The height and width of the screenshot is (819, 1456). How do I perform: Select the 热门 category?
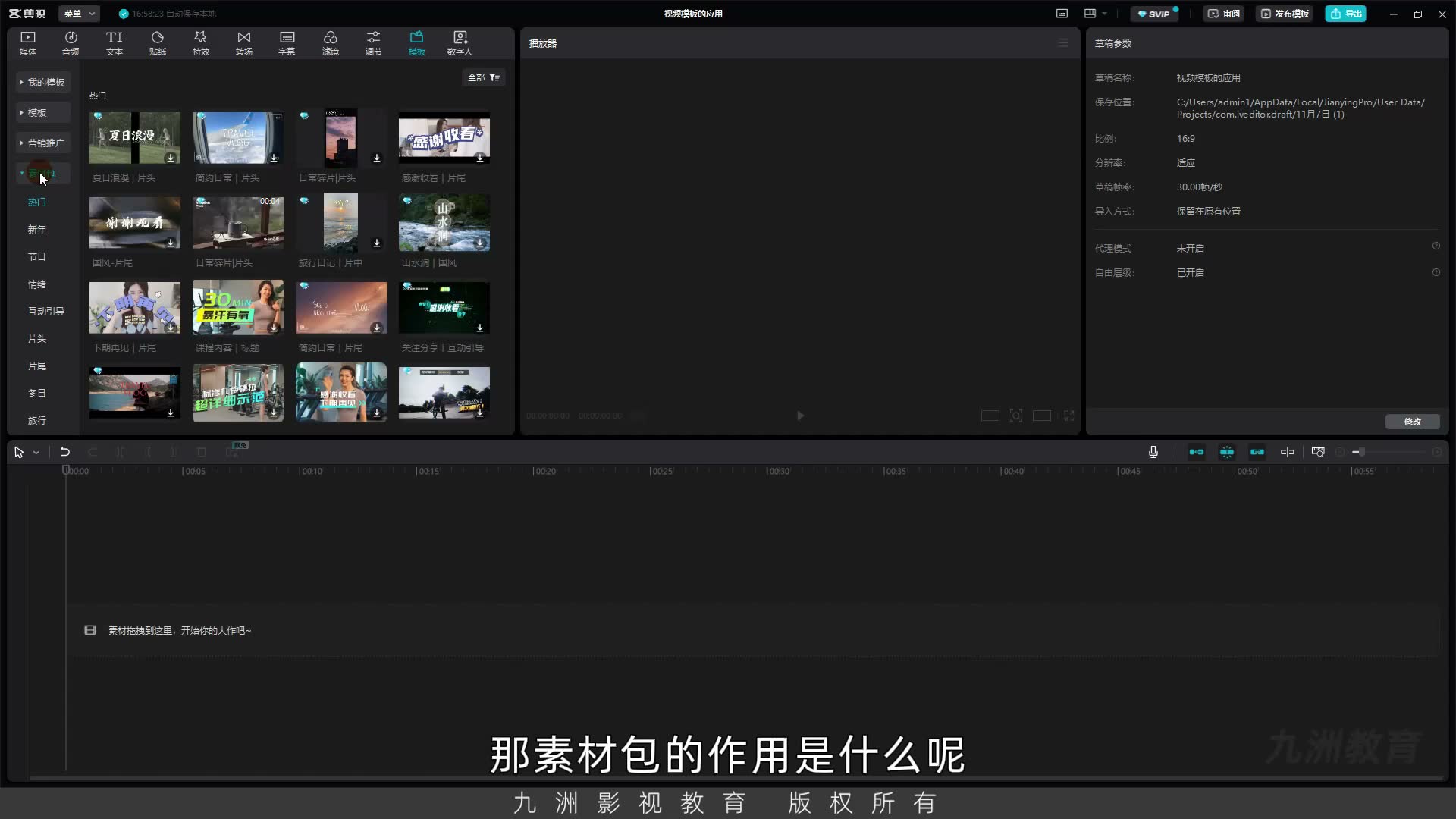pos(37,202)
